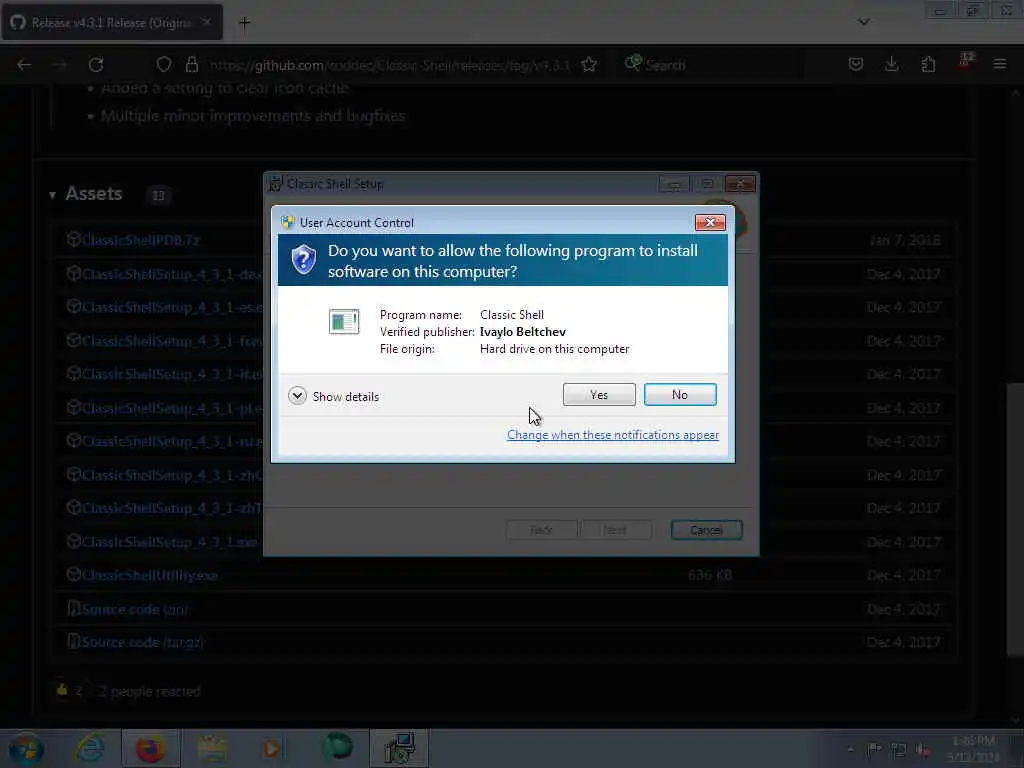Click the thumbs up reaction emoji
This screenshot has width=1024, height=768.
62,690
